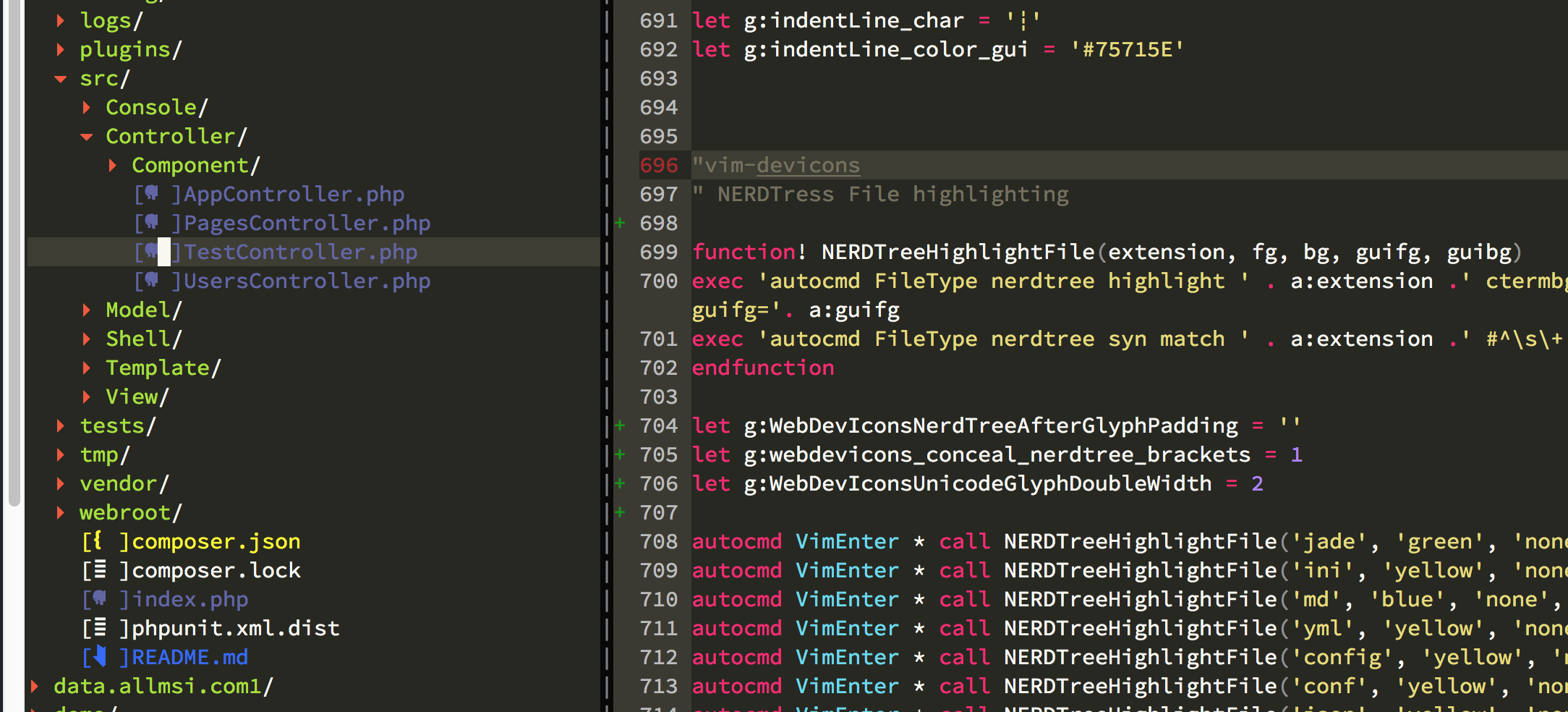Click the PHP icon beside UsersController.php
The image size is (1568, 712).
click(x=151, y=280)
